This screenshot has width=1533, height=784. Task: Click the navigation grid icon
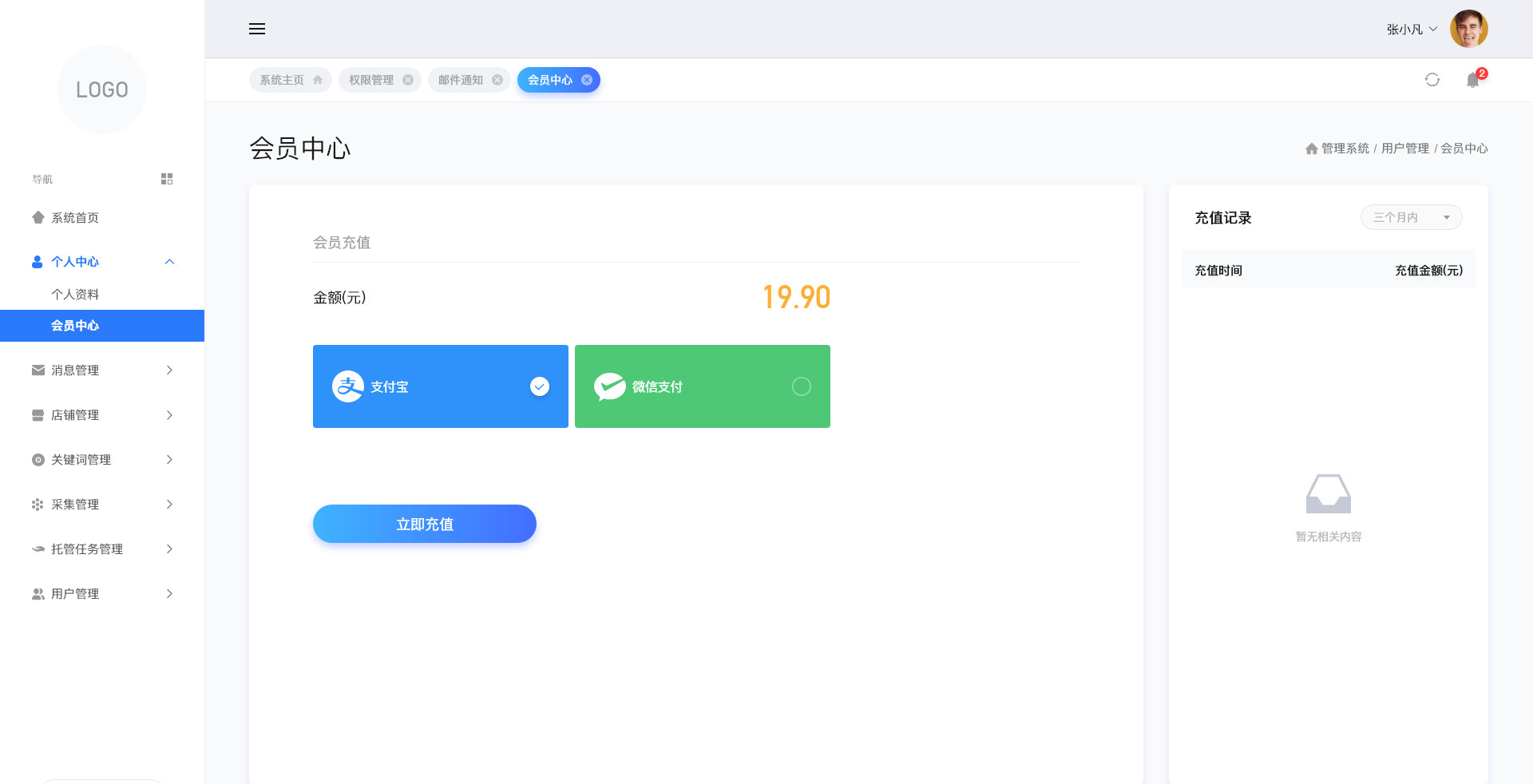point(167,179)
